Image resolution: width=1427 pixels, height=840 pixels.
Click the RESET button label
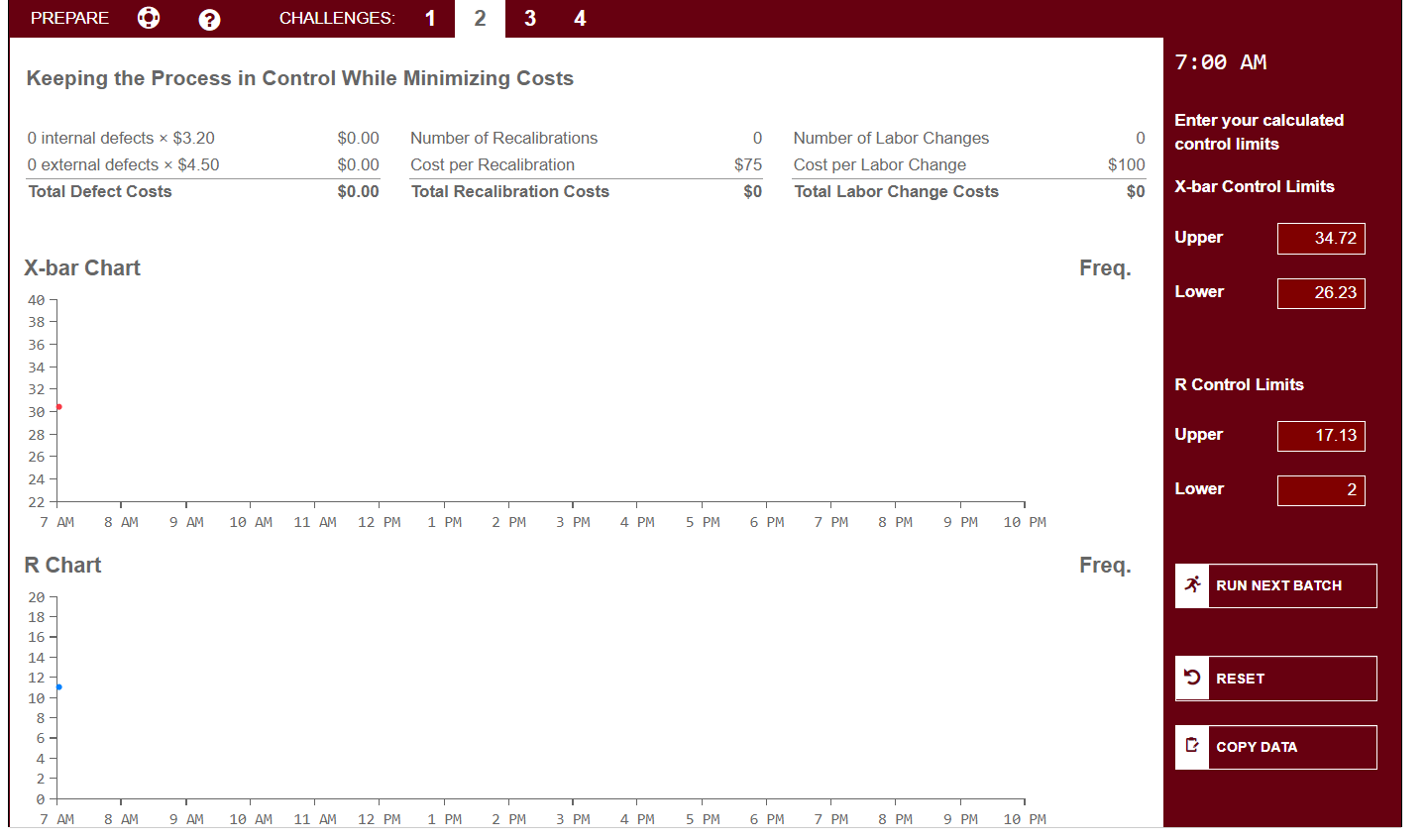pos(1240,679)
